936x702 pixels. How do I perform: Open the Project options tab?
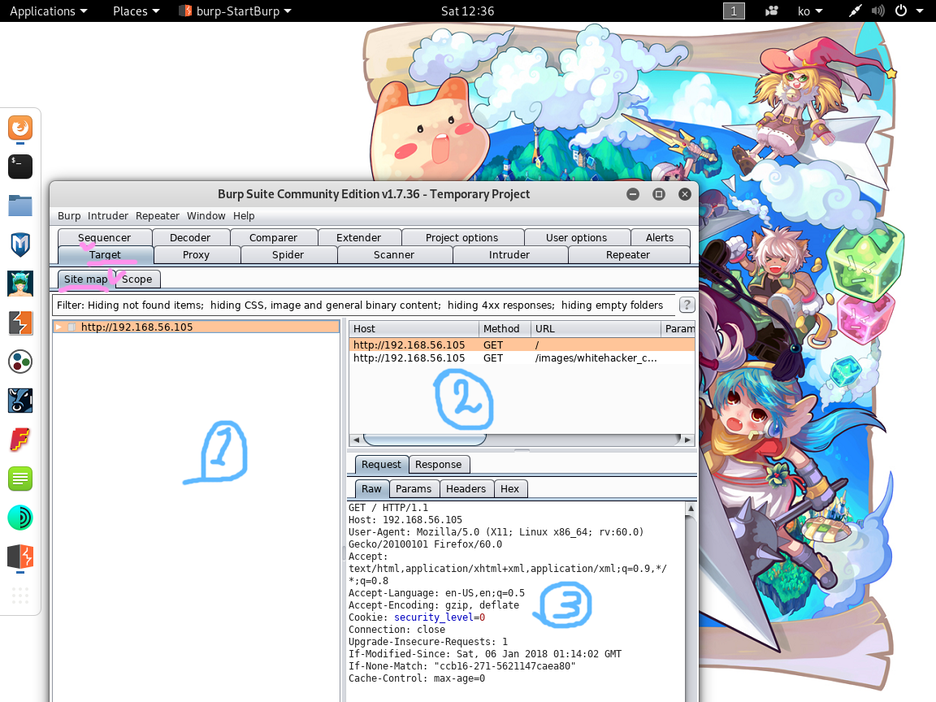click(462, 238)
